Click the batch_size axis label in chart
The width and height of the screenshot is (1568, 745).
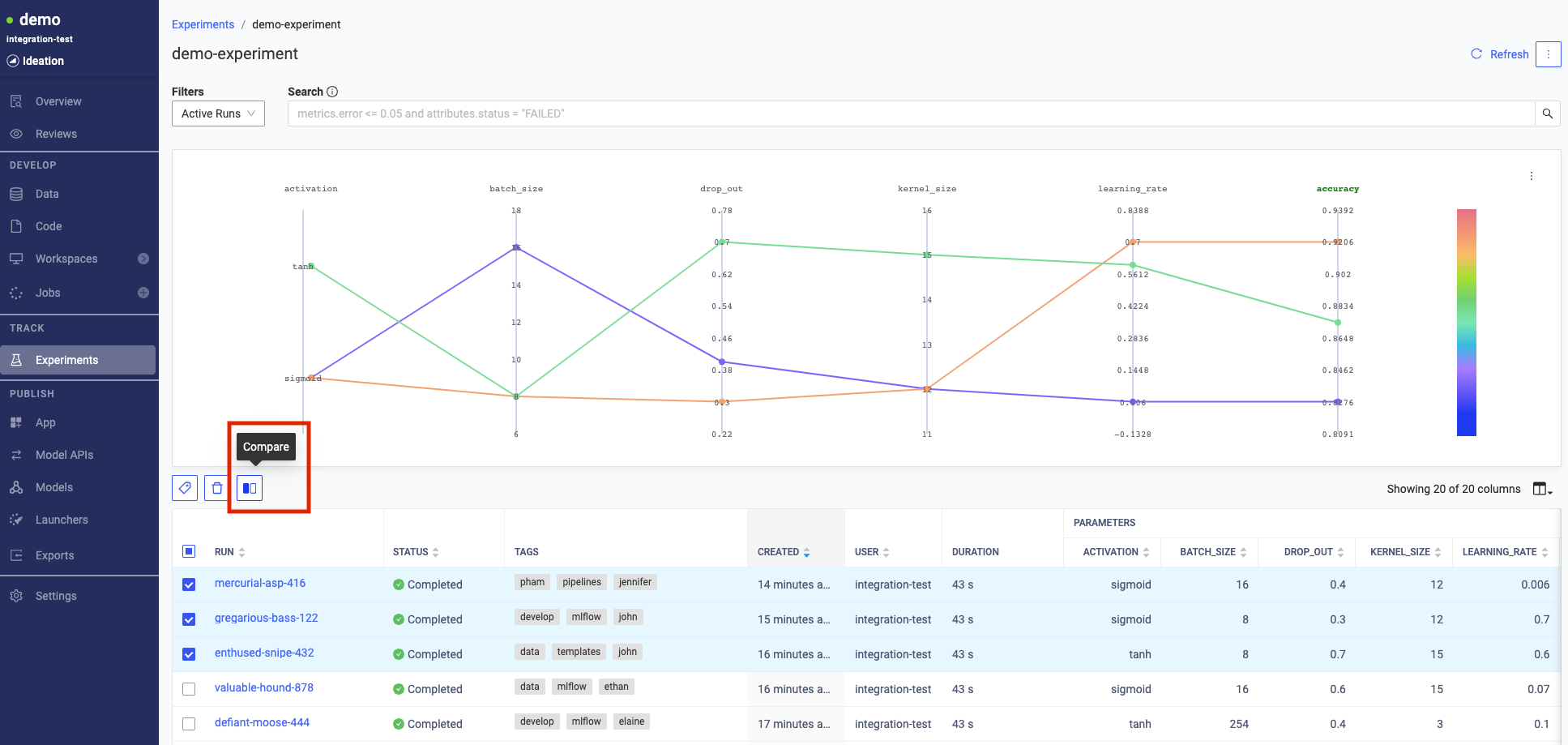point(516,189)
